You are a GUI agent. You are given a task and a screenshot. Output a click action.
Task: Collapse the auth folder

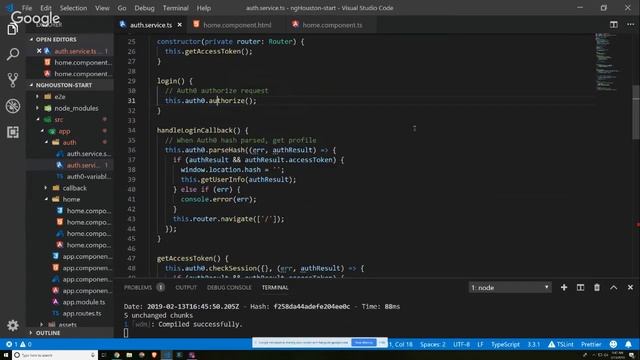click(x=69, y=142)
